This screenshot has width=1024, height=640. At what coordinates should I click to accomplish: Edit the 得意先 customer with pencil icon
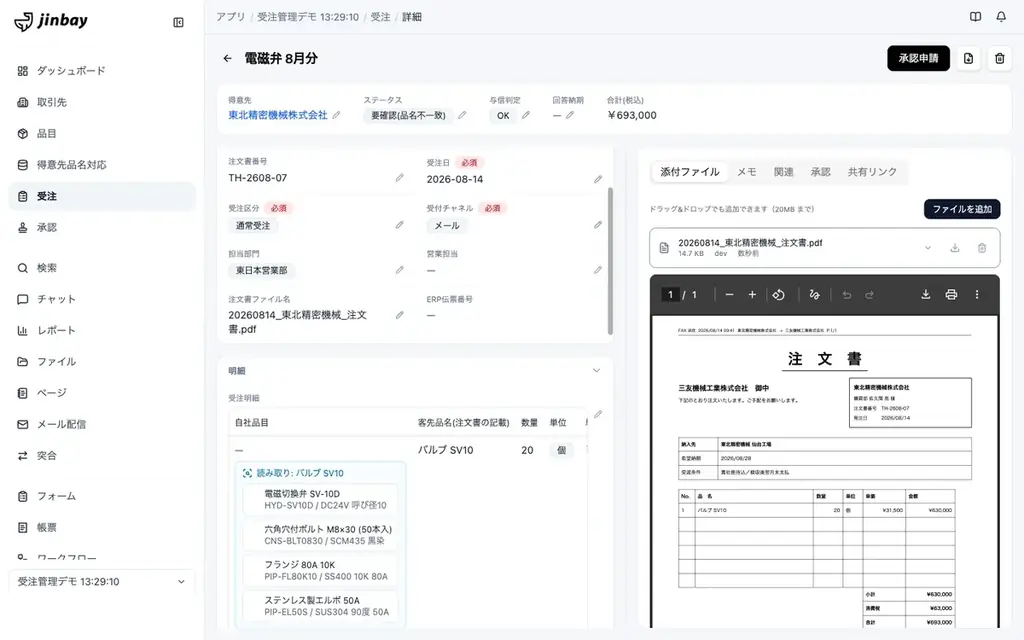click(336, 115)
